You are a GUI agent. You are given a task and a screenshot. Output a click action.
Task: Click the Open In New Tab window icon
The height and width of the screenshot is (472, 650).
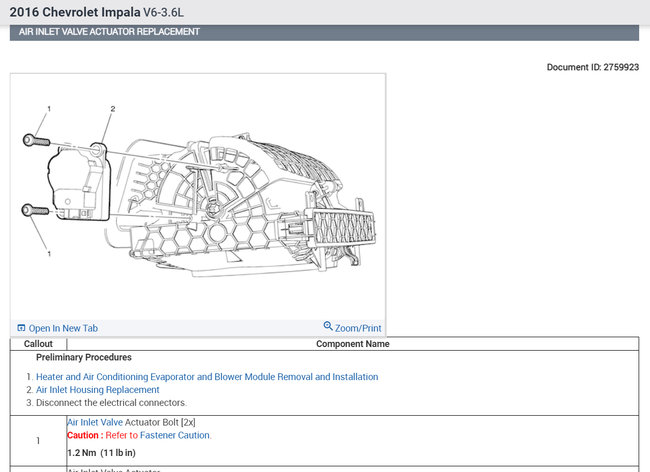[21, 328]
